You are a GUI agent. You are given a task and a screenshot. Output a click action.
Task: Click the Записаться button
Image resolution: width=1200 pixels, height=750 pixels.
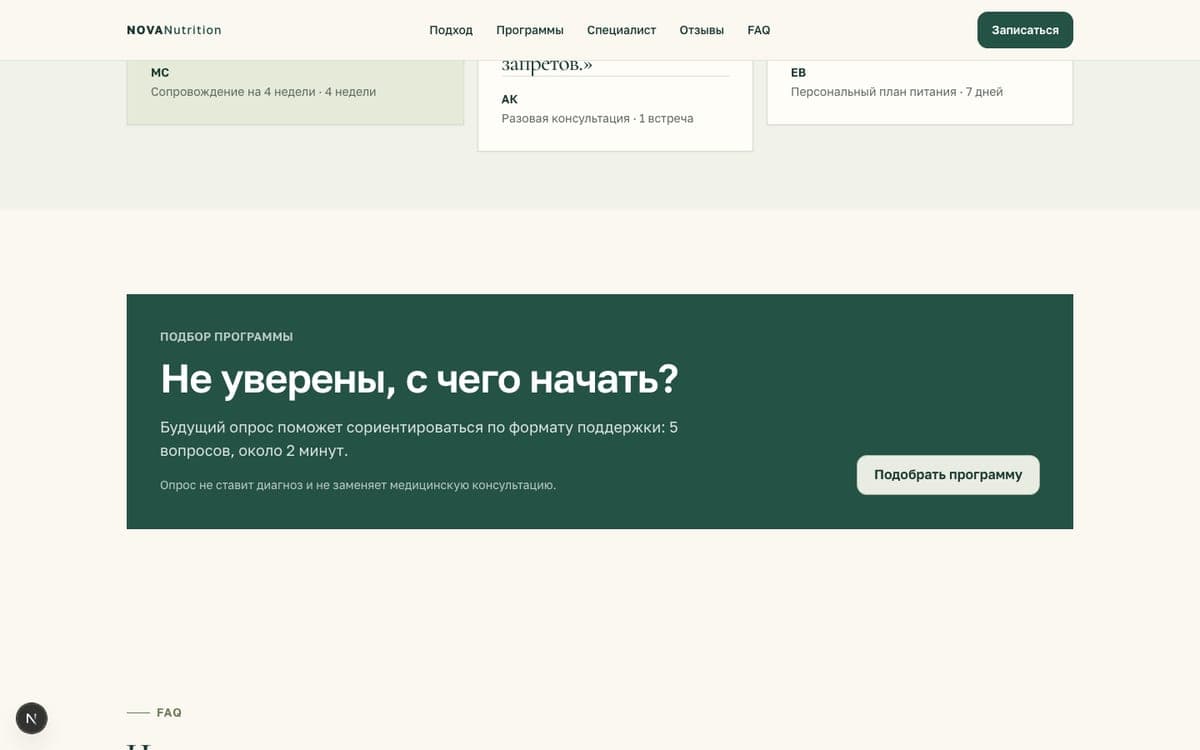coord(1025,30)
